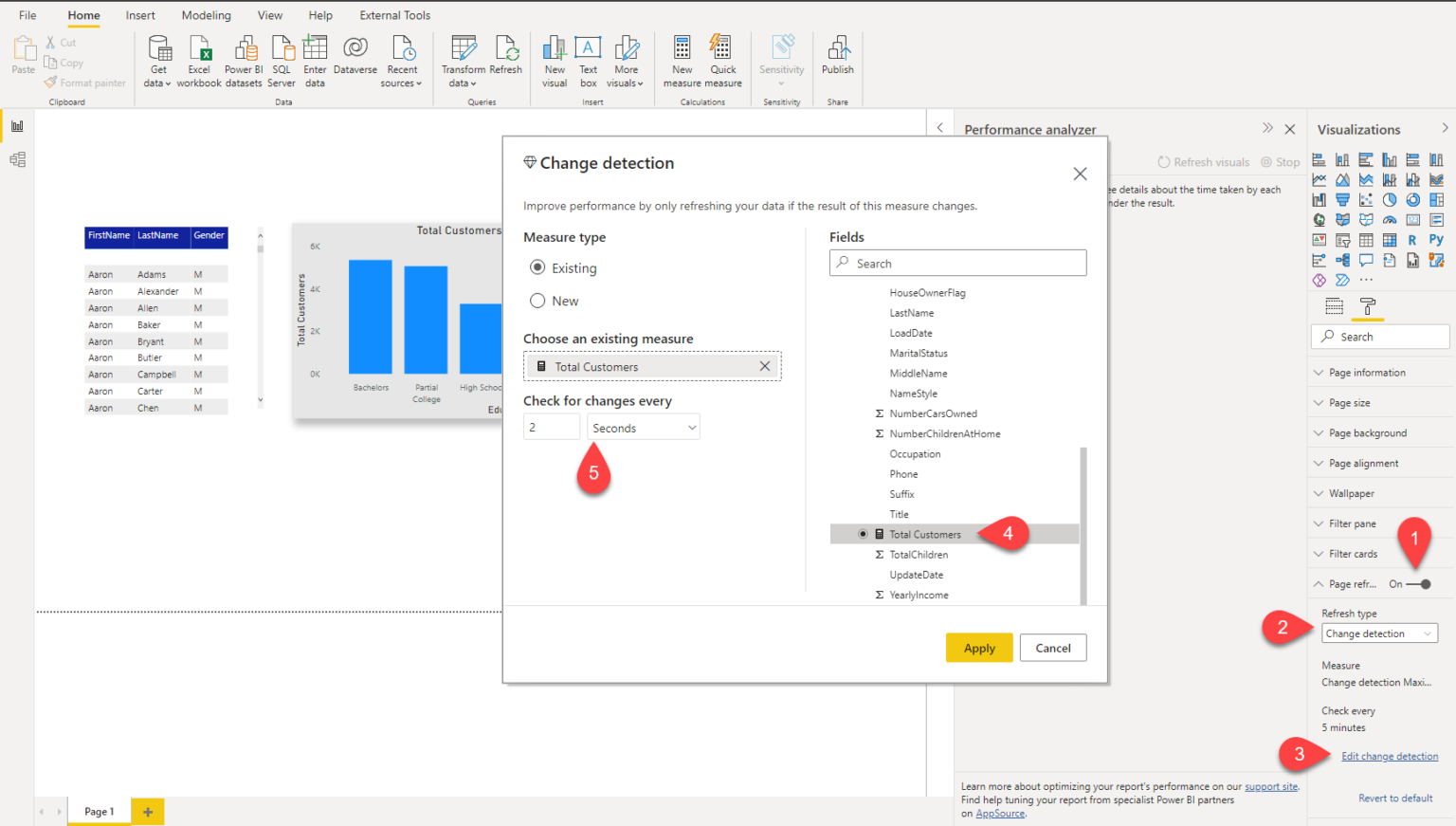Add a Python visual
Image resolution: width=1456 pixels, height=826 pixels.
(1437, 239)
